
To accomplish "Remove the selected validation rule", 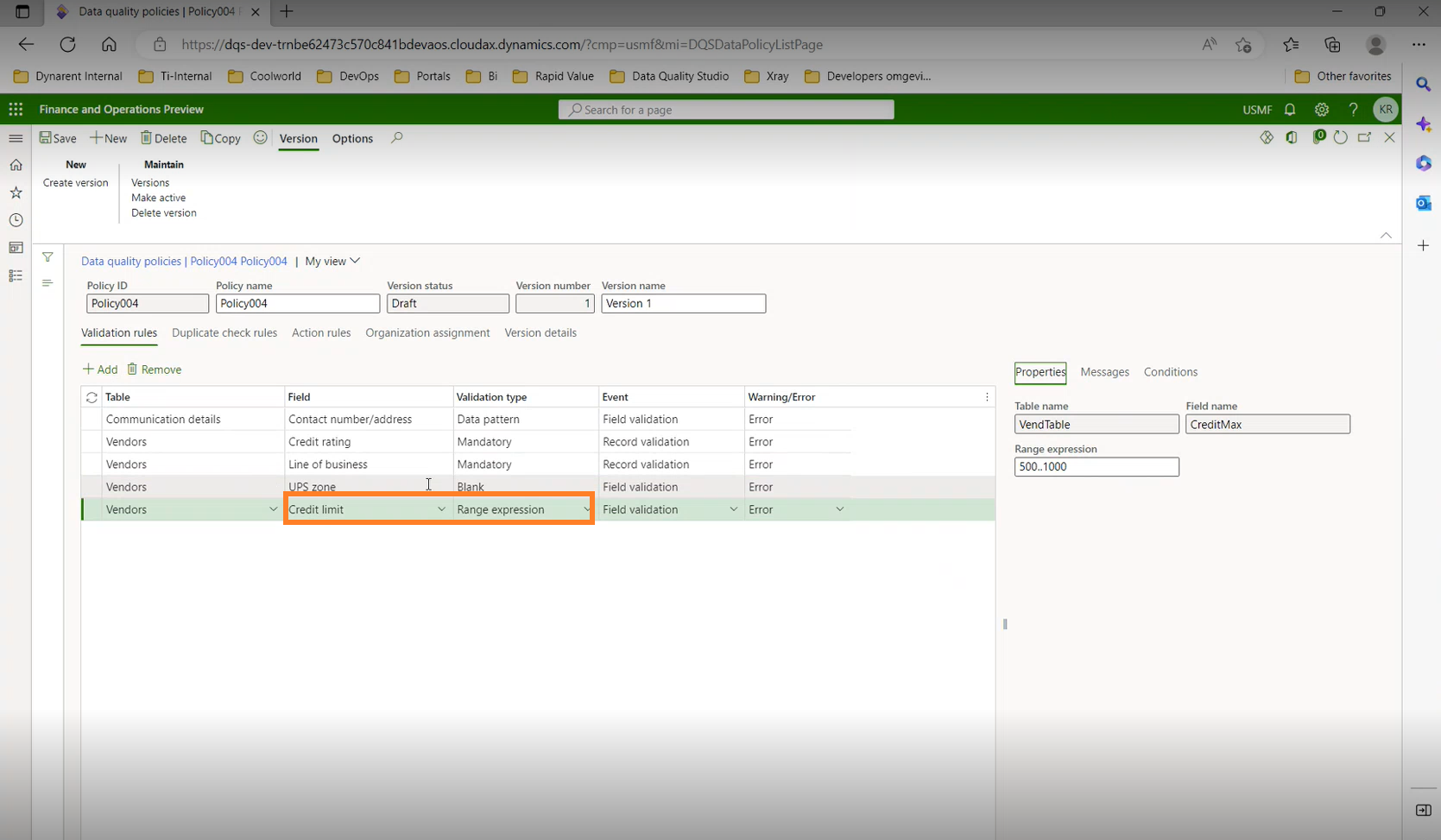I will pyautogui.click(x=155, y=369).
